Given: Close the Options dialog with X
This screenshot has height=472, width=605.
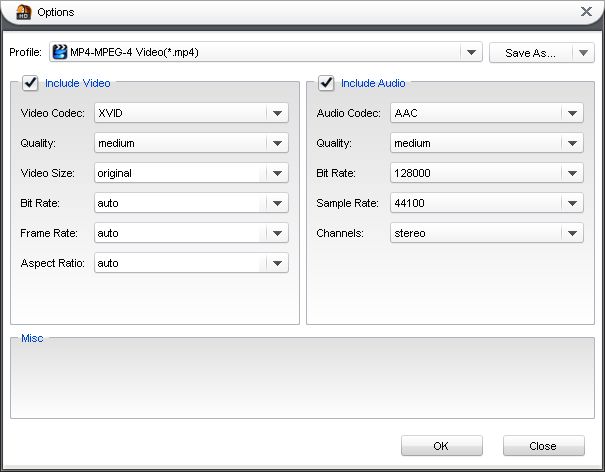Looking at the screenshot, I should [586, 12].
